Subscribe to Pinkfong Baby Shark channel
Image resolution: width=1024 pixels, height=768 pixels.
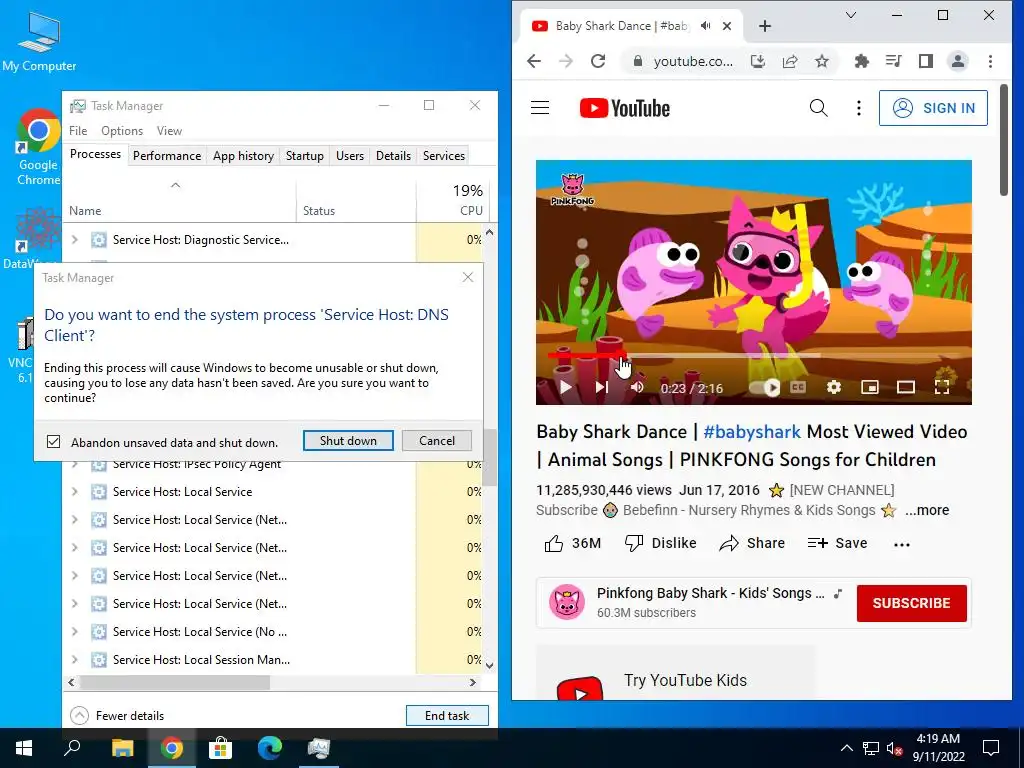(x=912, y=603)
